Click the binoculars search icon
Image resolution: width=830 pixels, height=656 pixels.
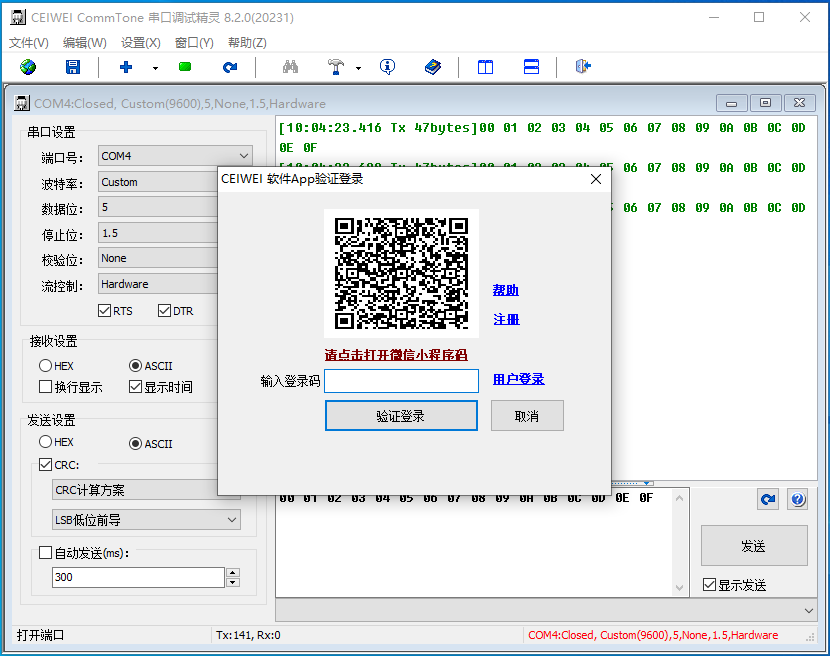click(x=290, y=67)
